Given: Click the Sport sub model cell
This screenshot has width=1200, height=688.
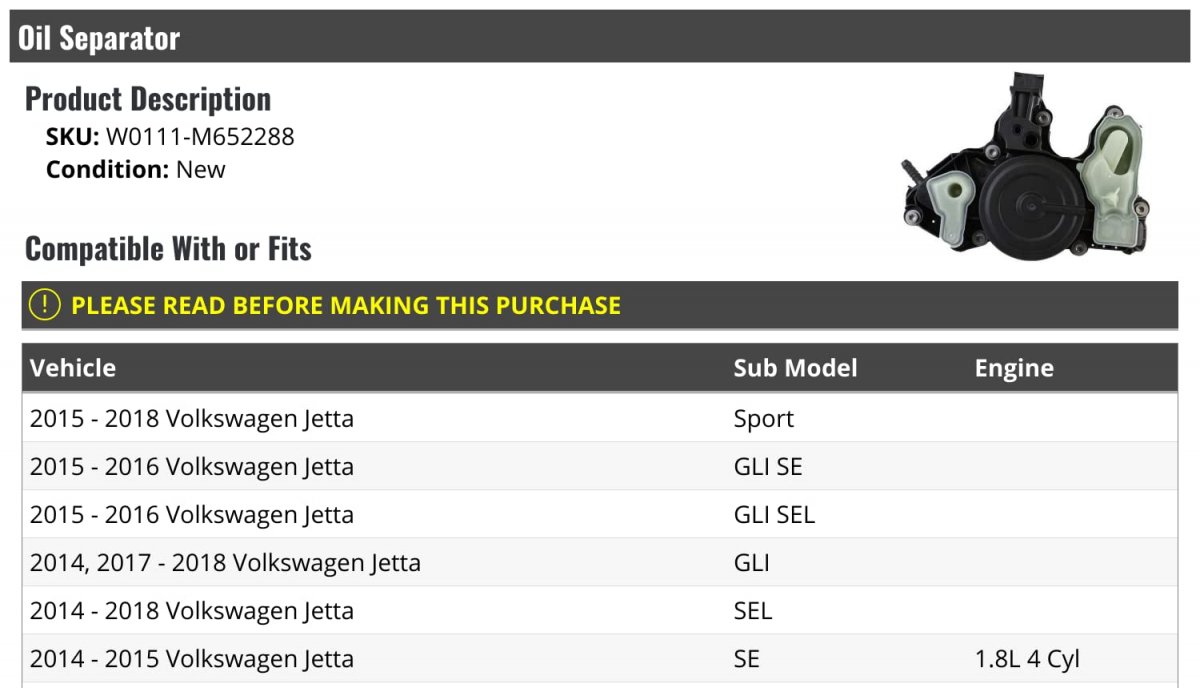Looking at the screenshot, I should pyautogui.click(x=763, y=419).
